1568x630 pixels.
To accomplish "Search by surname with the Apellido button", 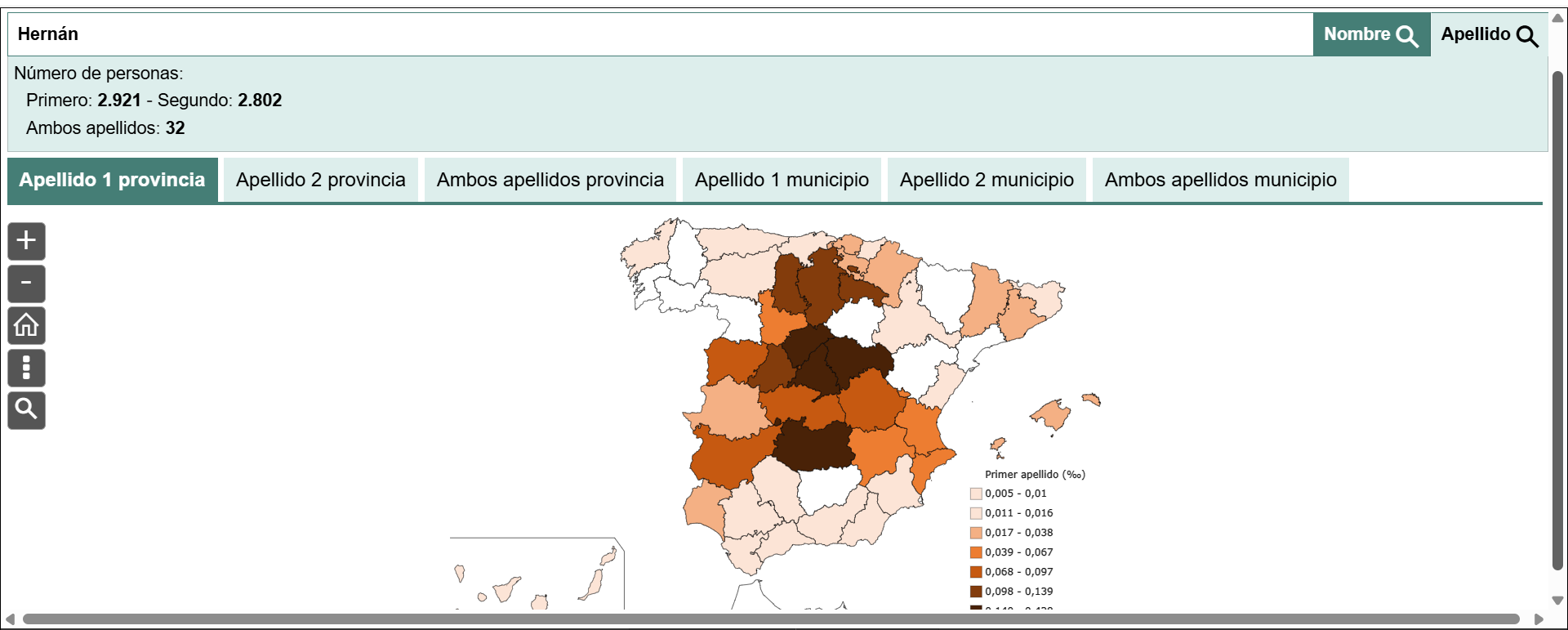I will 1488,34.
